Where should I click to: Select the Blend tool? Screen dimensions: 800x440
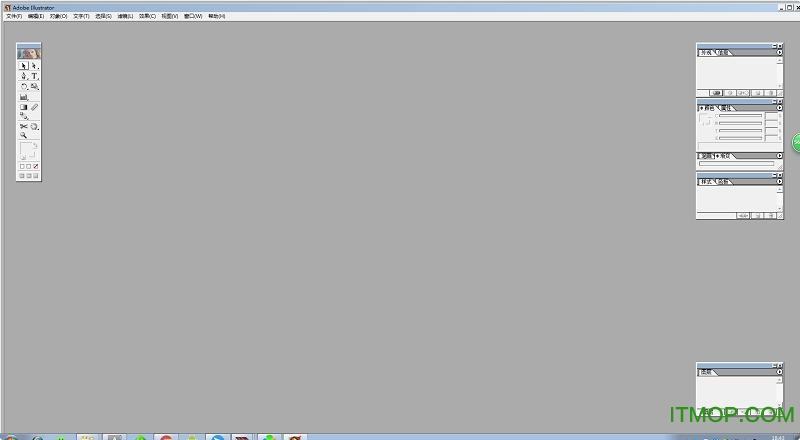tap(23, 116)
